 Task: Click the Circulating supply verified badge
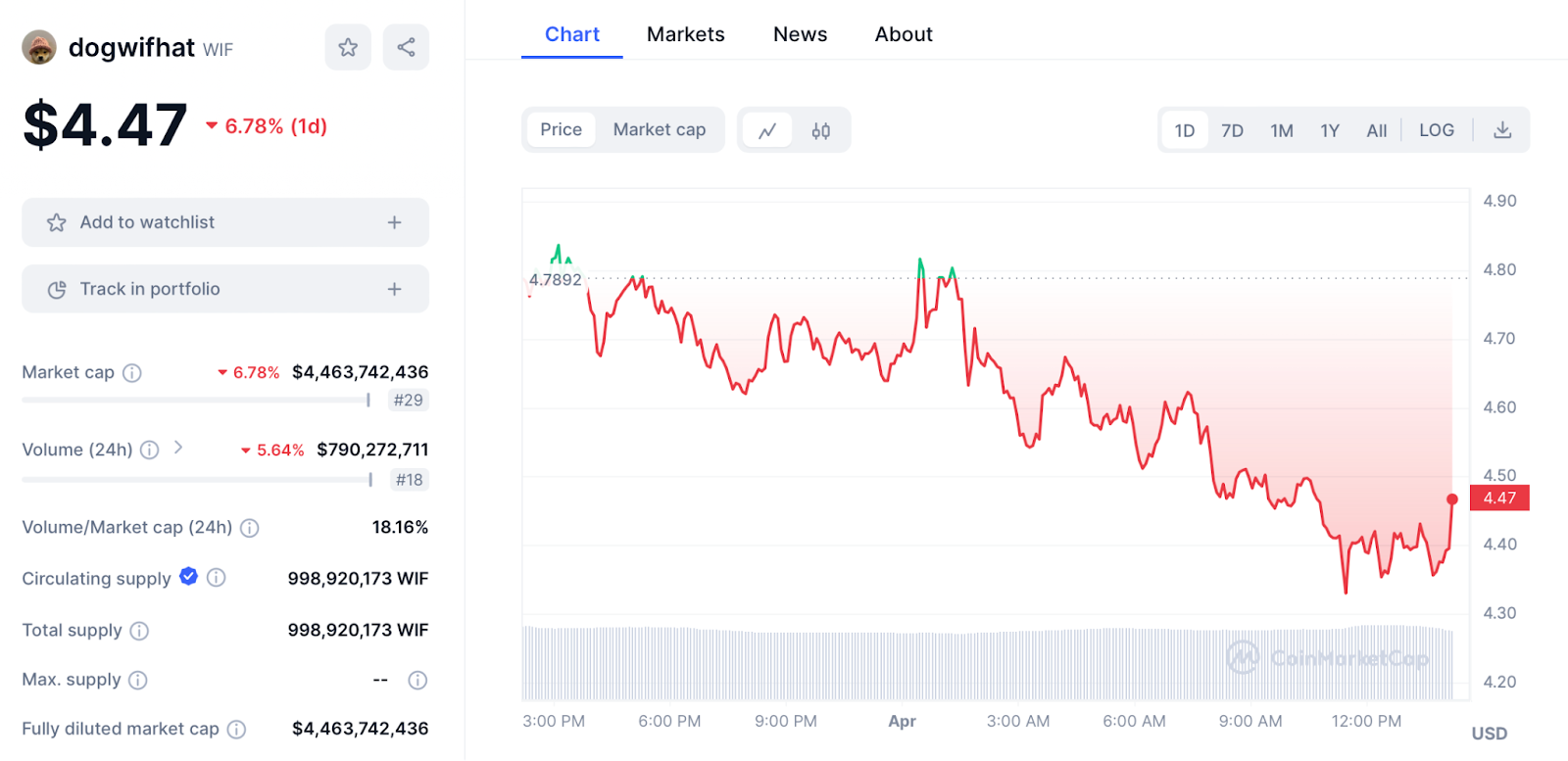pos(188,577)
